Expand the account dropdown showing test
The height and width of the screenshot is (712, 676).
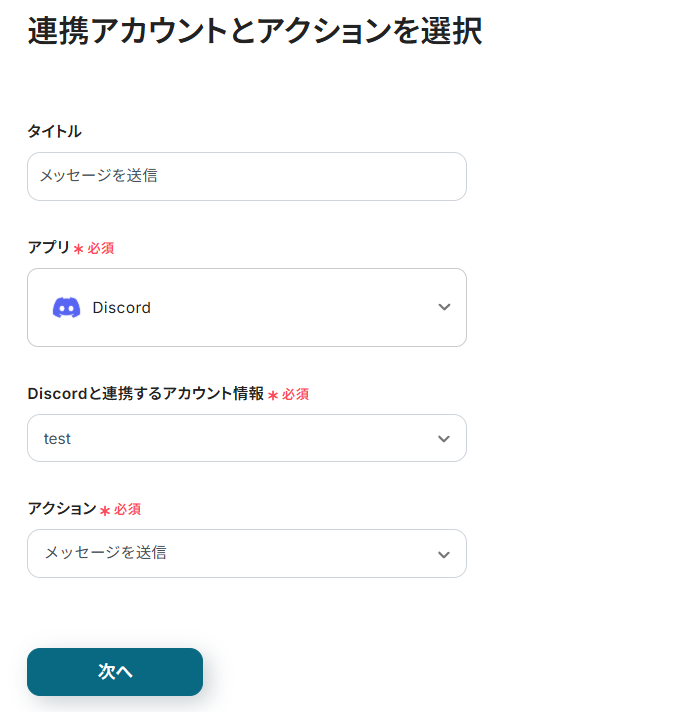pos(246,439)
